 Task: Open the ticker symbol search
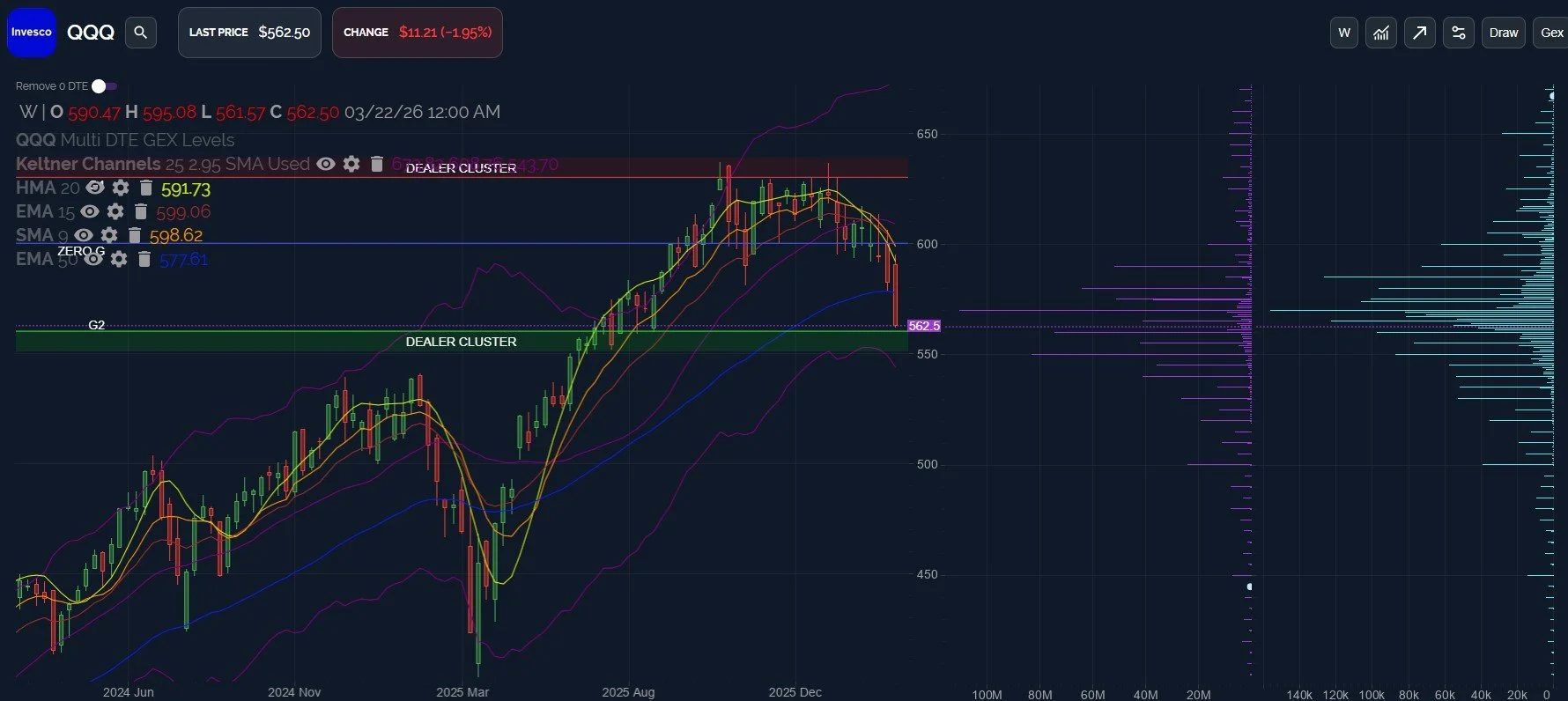click(140, 33)
